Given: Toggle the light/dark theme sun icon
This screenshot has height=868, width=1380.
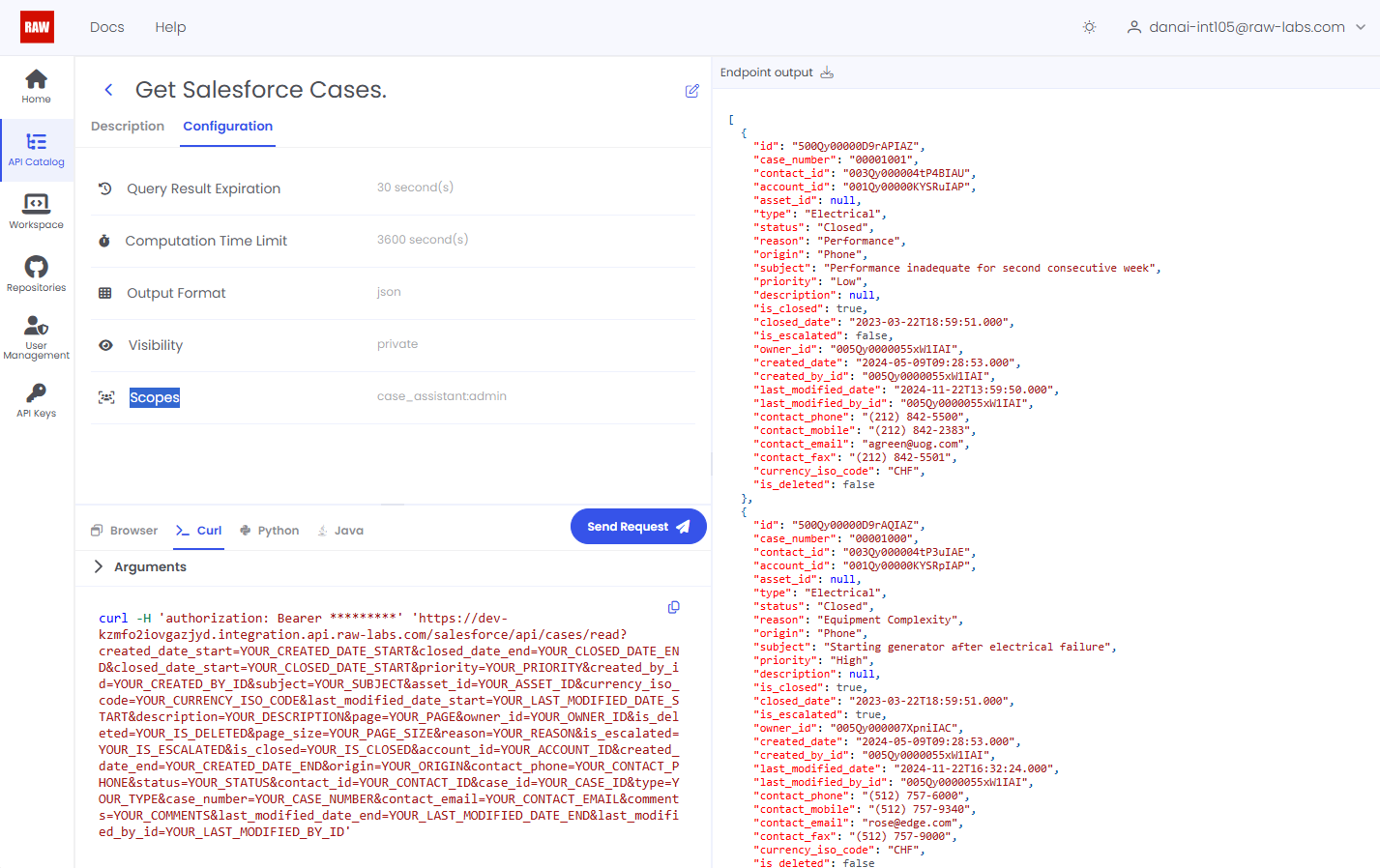Looking at the screenshot, I should click(x=1089, y=27).
